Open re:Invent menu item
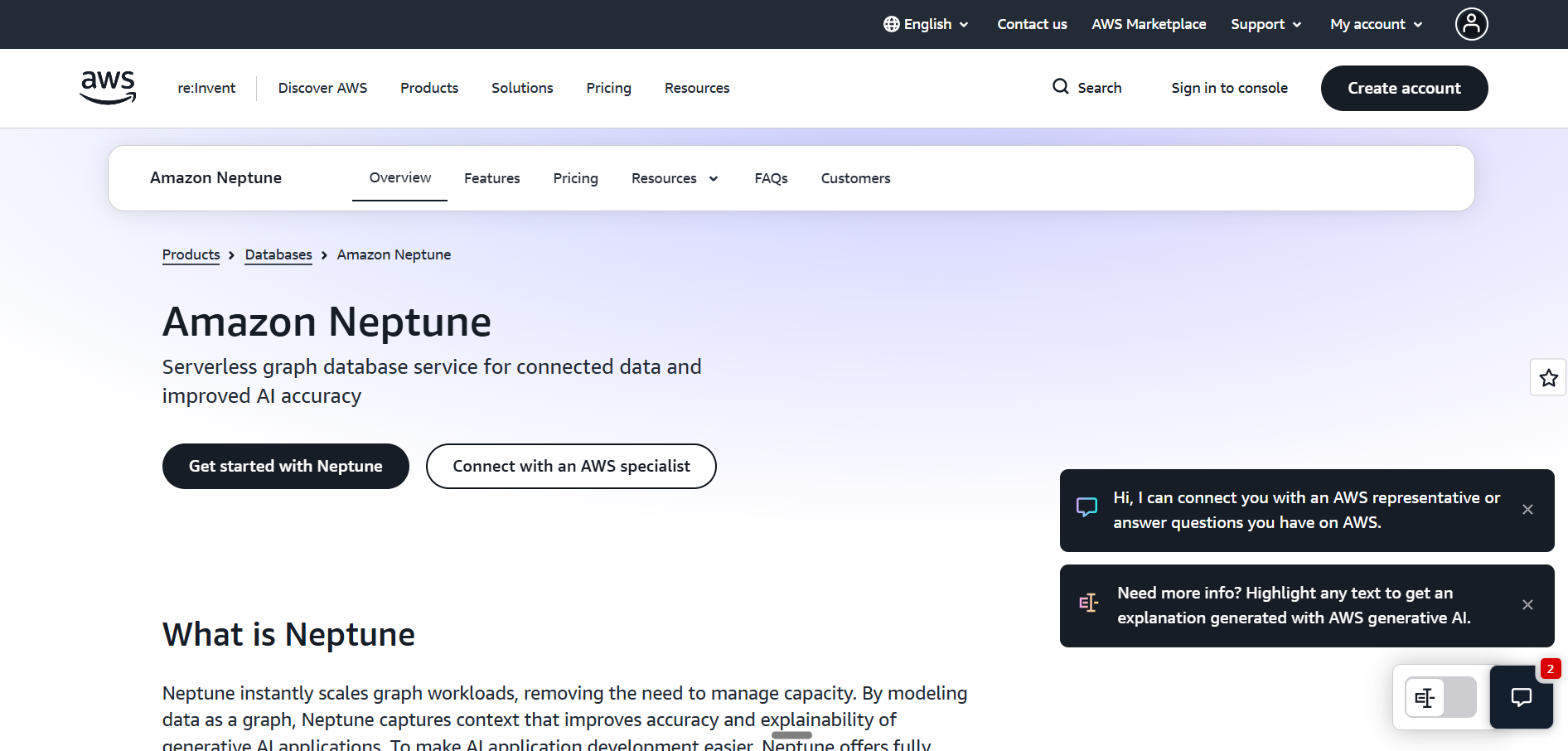 coord(206,88)
